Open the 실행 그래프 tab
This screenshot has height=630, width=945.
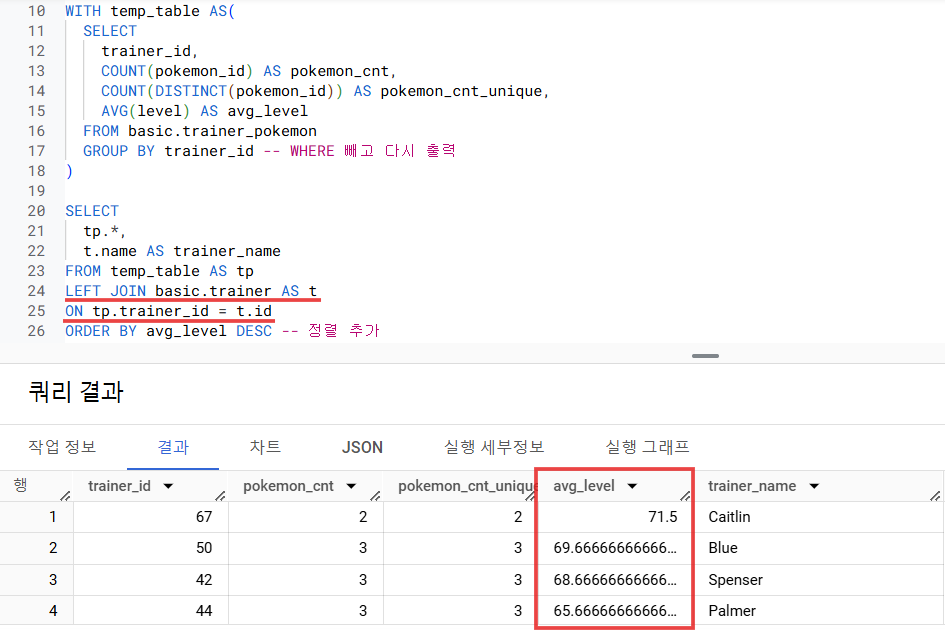[647, 447]
